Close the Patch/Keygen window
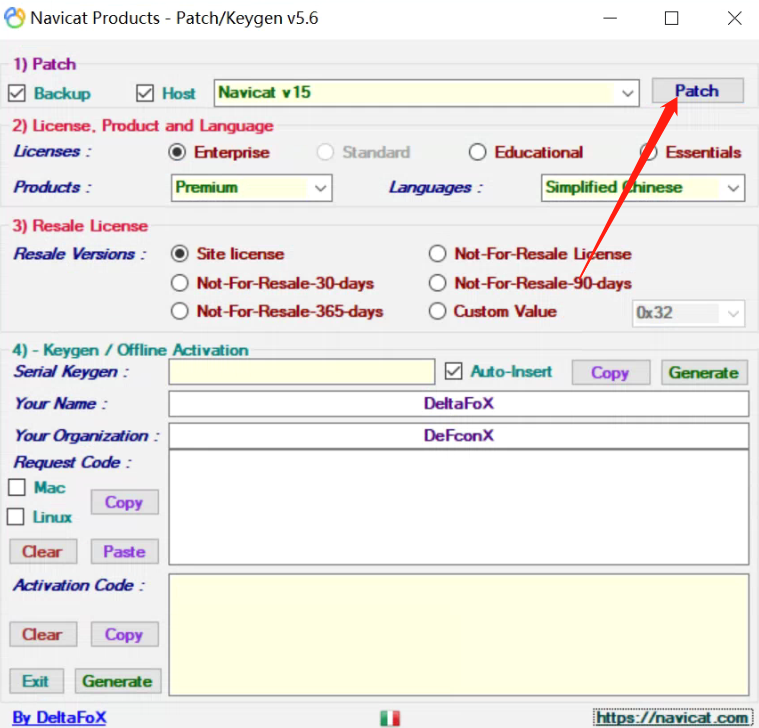The image size is (759, 728). [x=735, y=18]
